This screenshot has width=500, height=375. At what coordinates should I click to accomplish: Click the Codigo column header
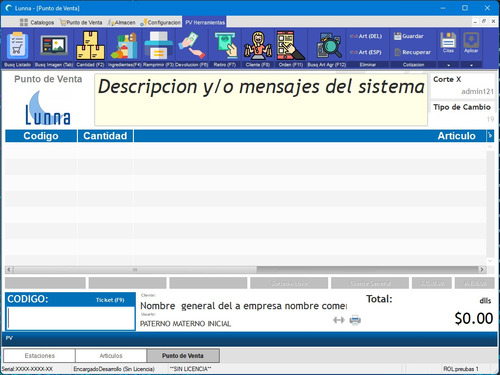41,136
